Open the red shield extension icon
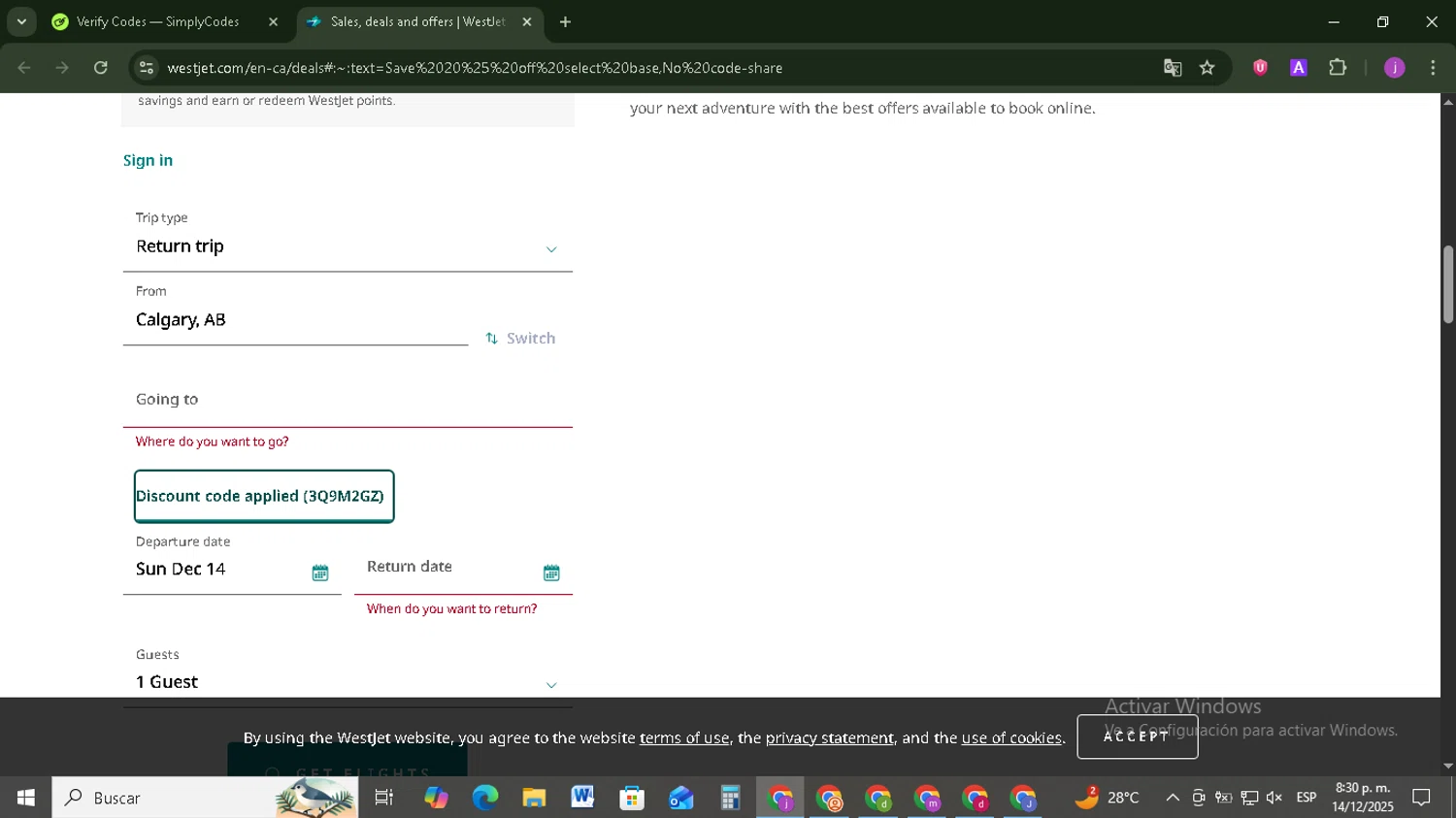The image size is (1456, 818). point(1260,68)
